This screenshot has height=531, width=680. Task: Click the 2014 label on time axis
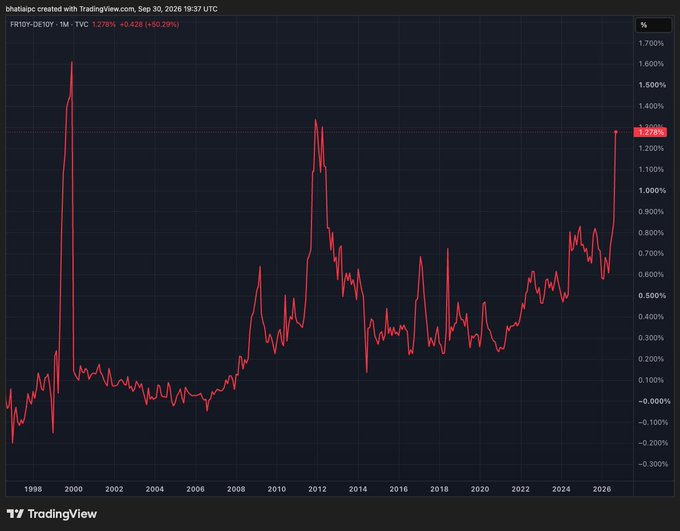[358, 489]
